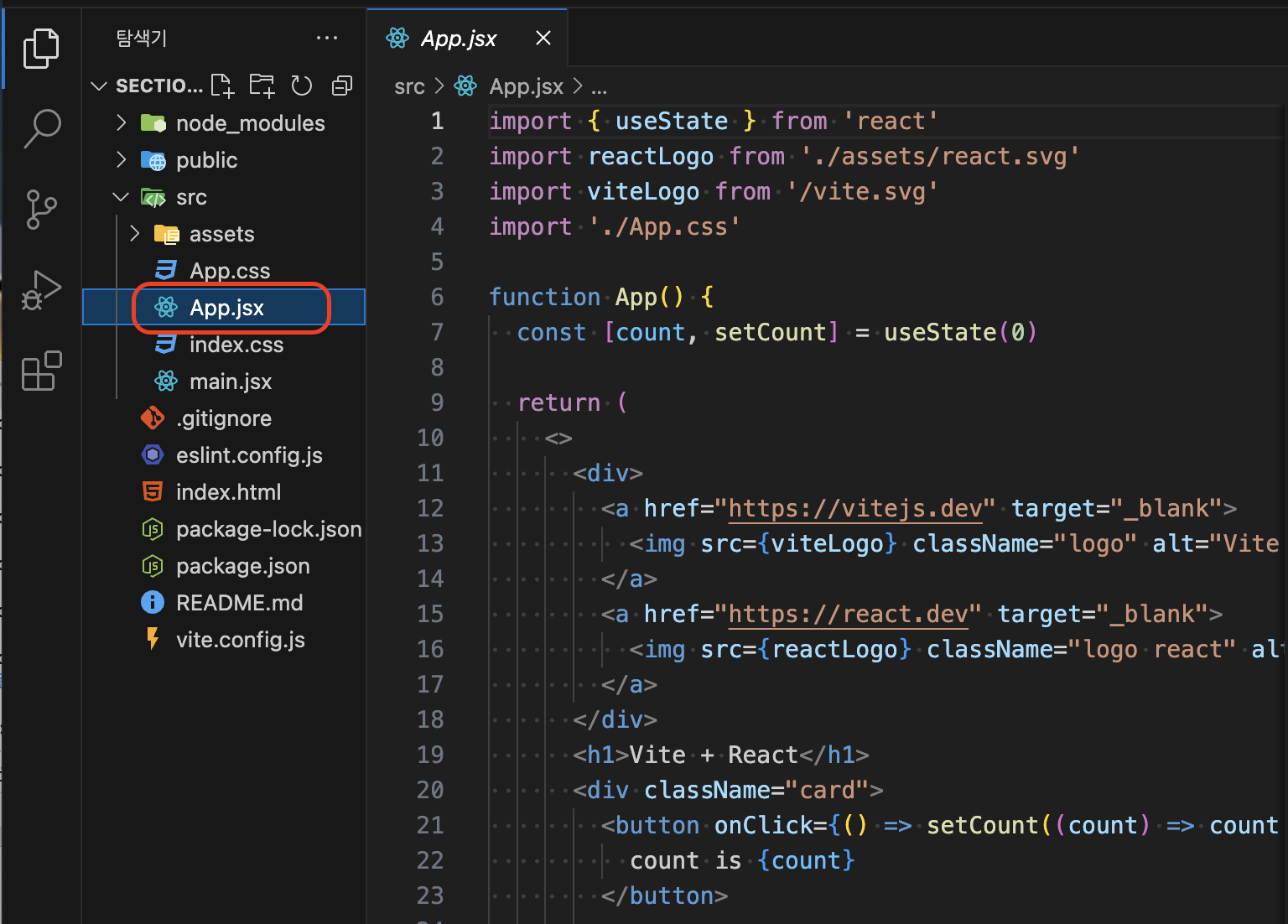Viewport: 1288px width, 924px height.
Task: Click the ESLint icon beside eslint.config.js
Action: 153,455
